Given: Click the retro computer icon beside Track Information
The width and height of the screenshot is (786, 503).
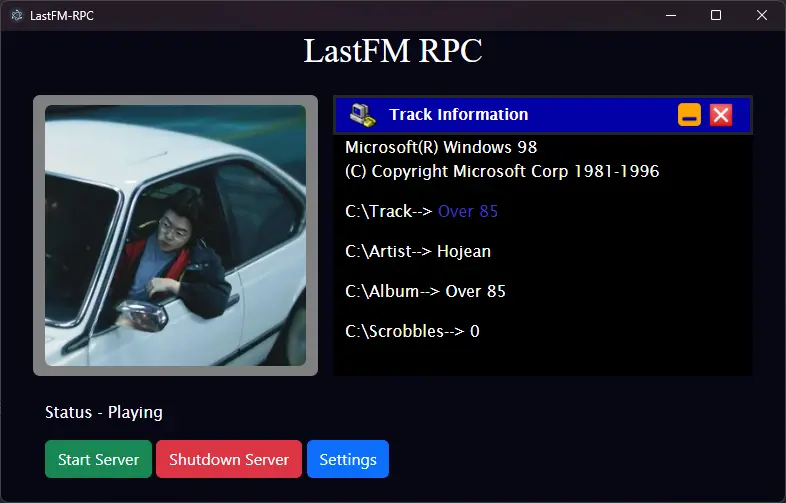Looking at the screenshot, I should click(x=363, y=115).
